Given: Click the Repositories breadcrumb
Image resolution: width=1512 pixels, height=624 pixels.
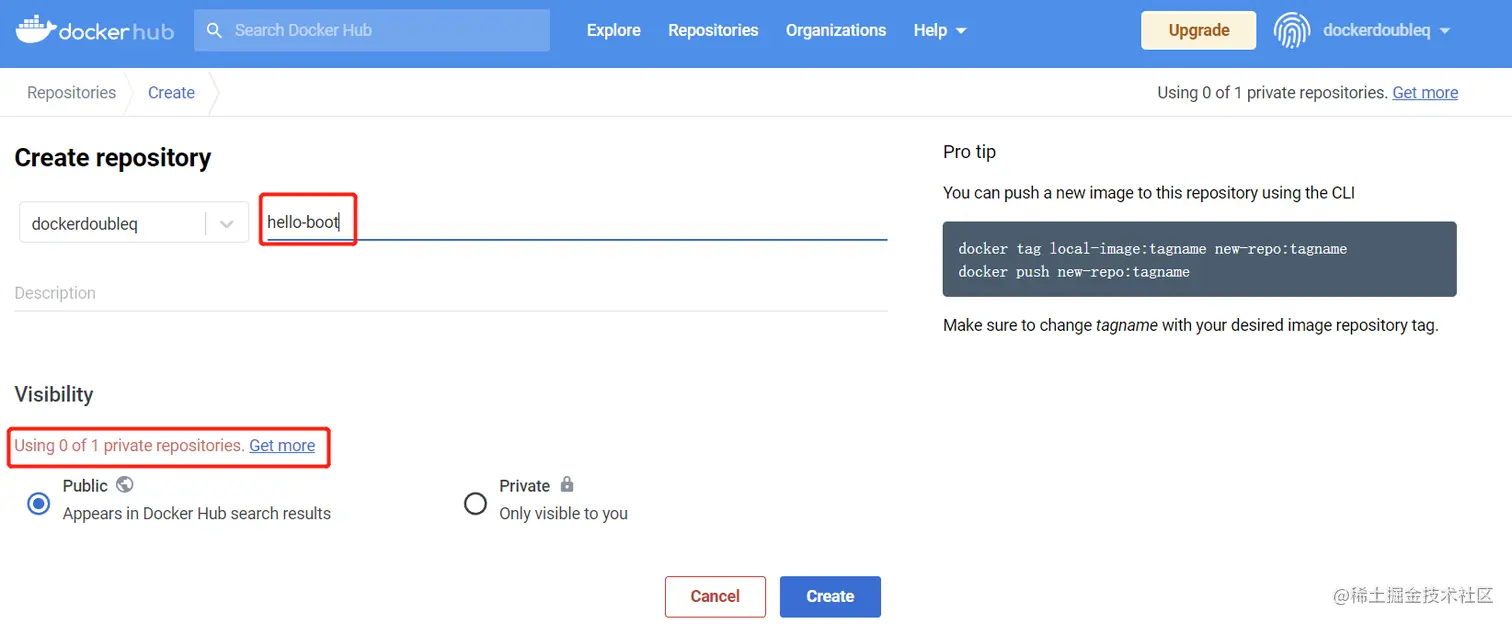Looking at the screenshot, I should (x=72, y=93).
